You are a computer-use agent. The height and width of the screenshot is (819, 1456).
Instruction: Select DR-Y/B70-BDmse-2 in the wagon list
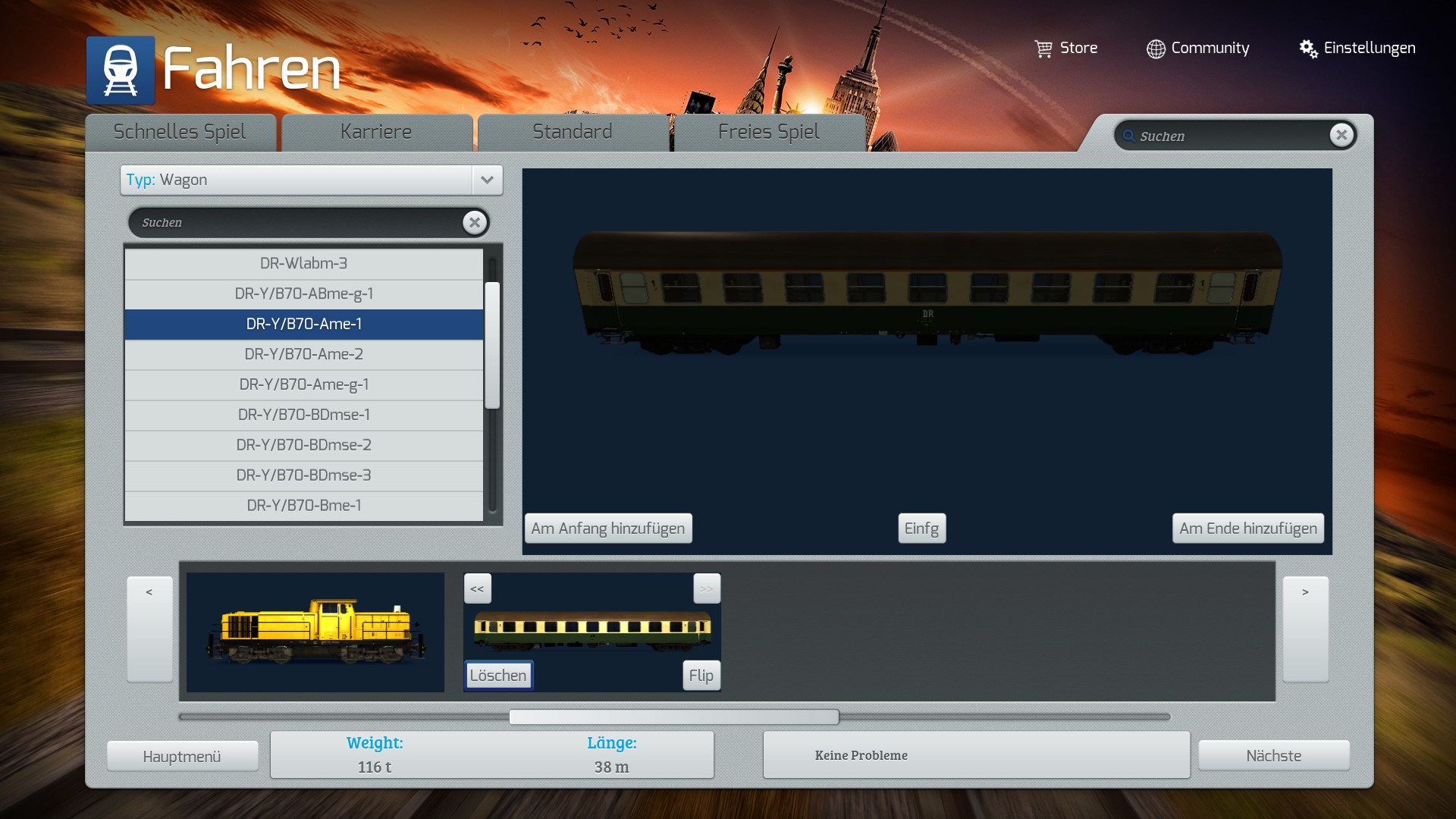[303, 445]
